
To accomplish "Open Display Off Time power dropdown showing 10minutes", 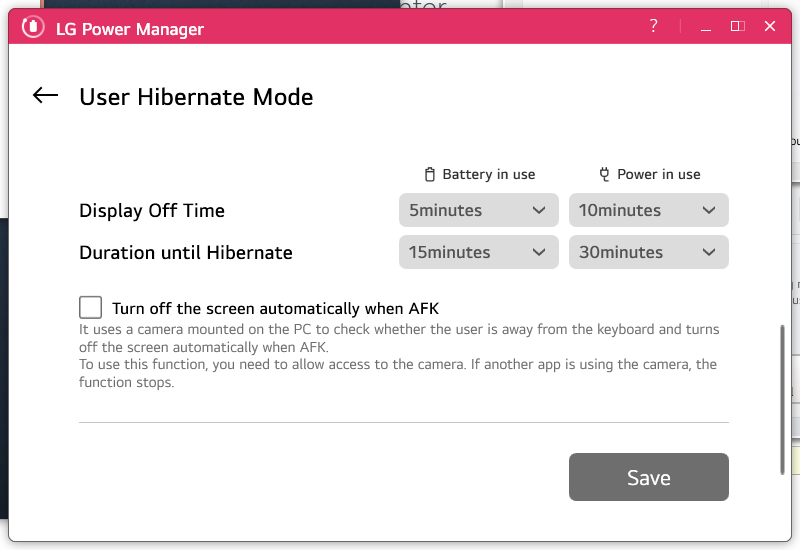I will [648, 211].
